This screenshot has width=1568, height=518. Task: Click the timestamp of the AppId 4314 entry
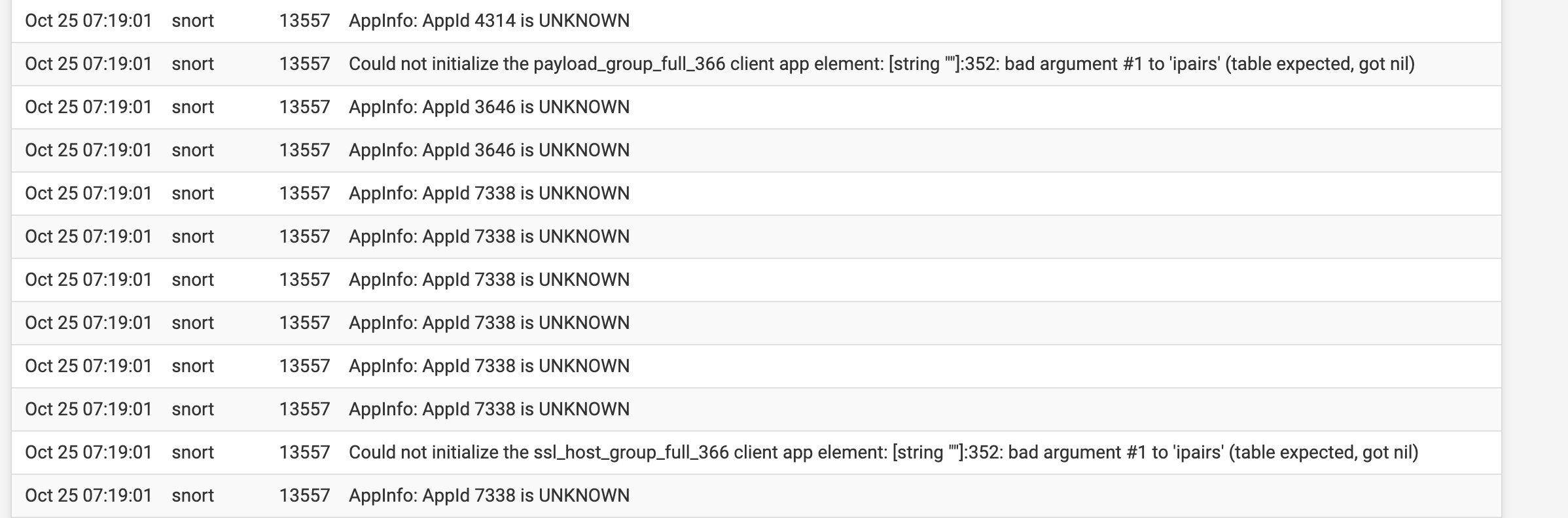(x=88, y=21)
